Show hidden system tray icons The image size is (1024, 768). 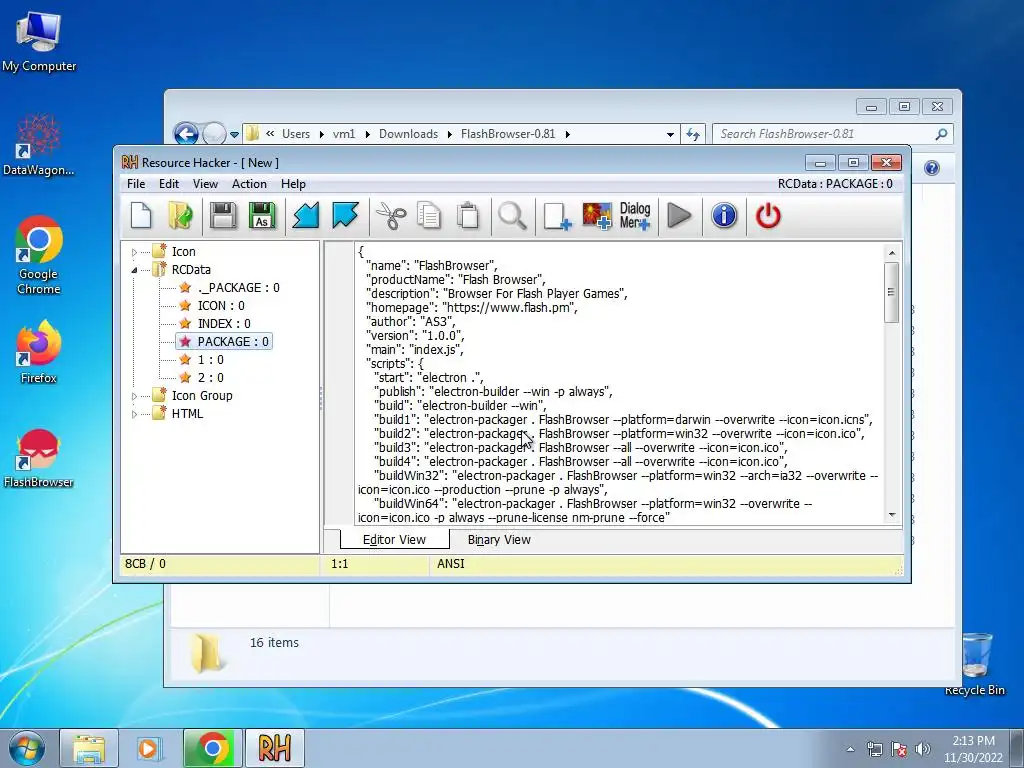(x=850, y=749)
